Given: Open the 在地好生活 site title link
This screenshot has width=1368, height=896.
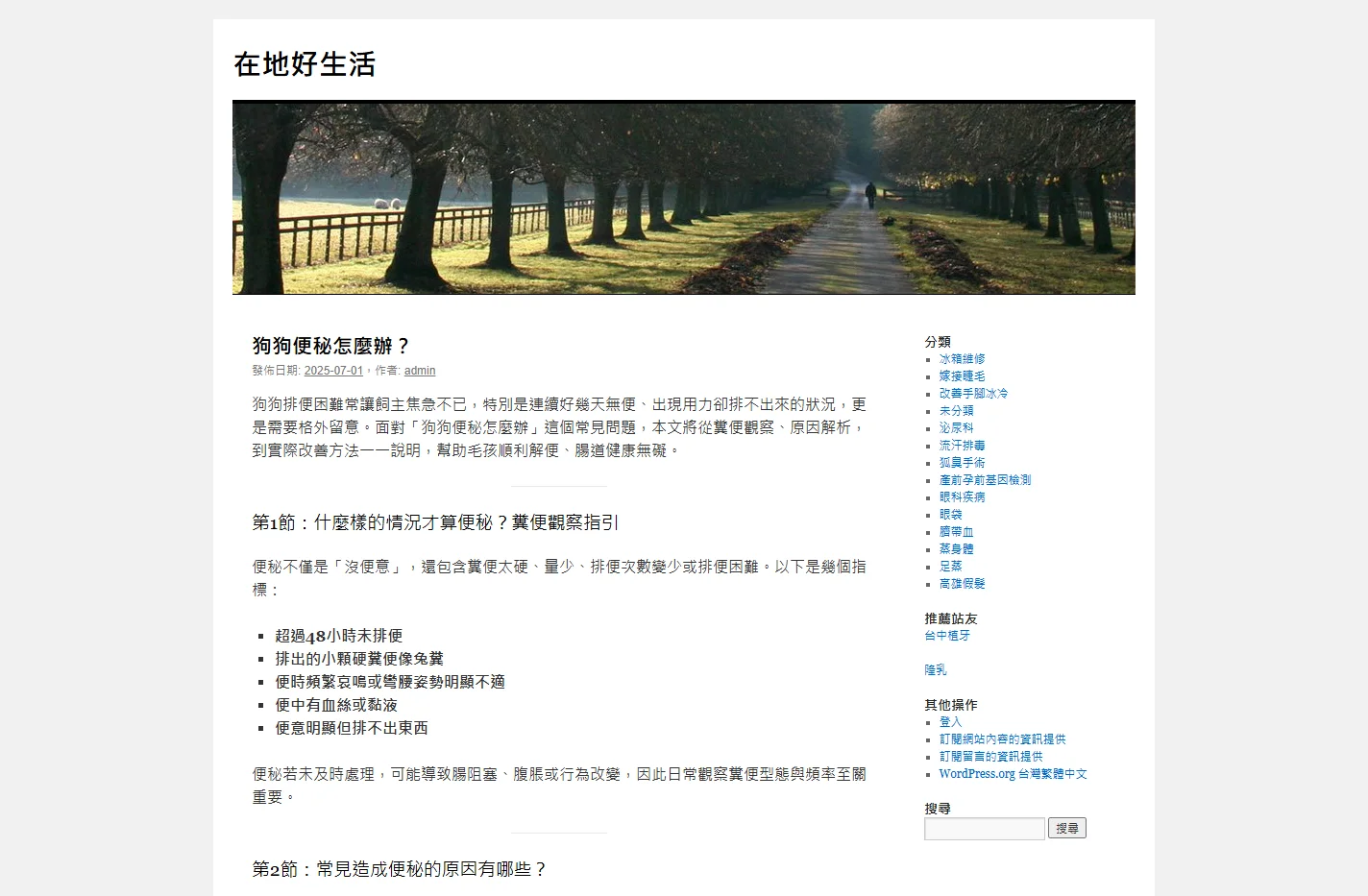Looking at the screenshot, I should tap(305, 64).
